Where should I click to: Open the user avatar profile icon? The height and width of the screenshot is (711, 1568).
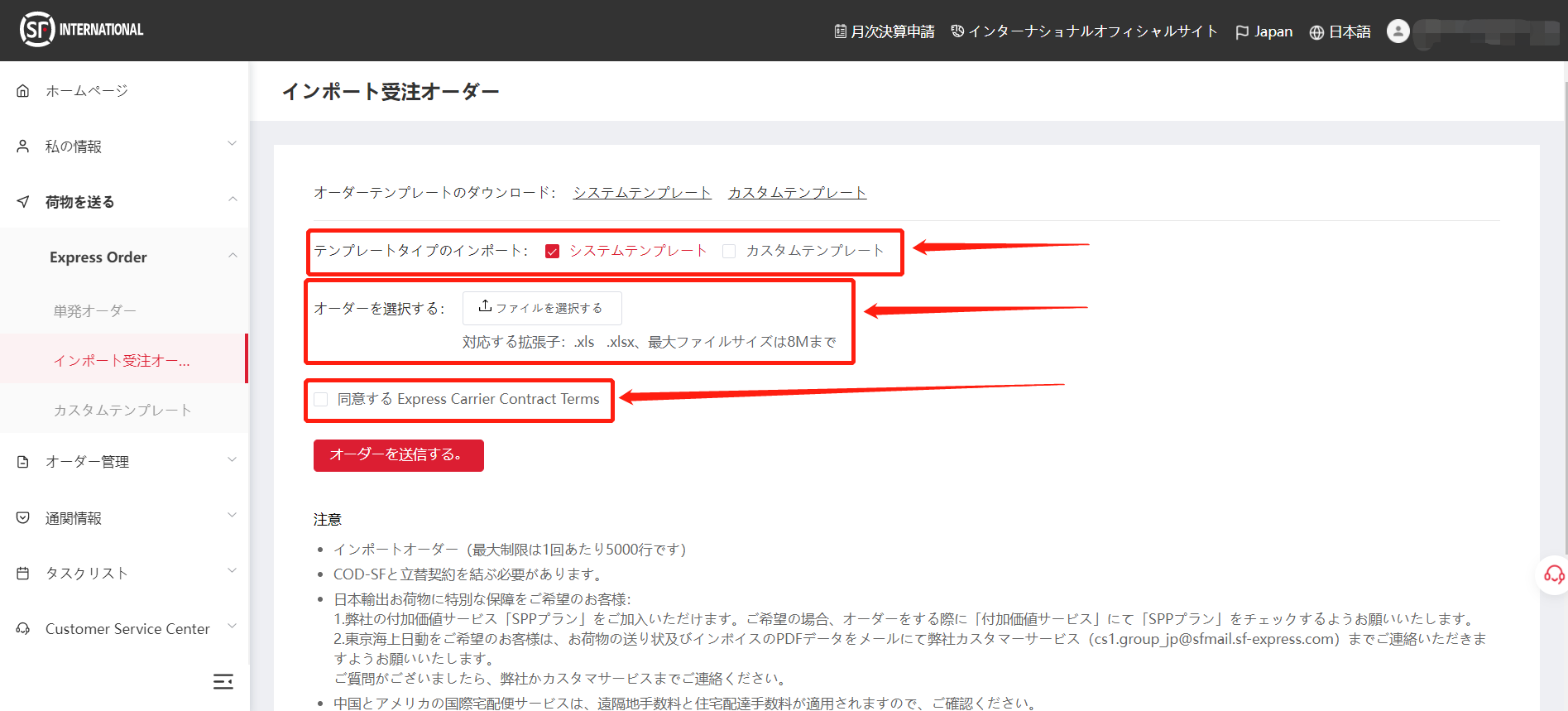[1398, 31]
